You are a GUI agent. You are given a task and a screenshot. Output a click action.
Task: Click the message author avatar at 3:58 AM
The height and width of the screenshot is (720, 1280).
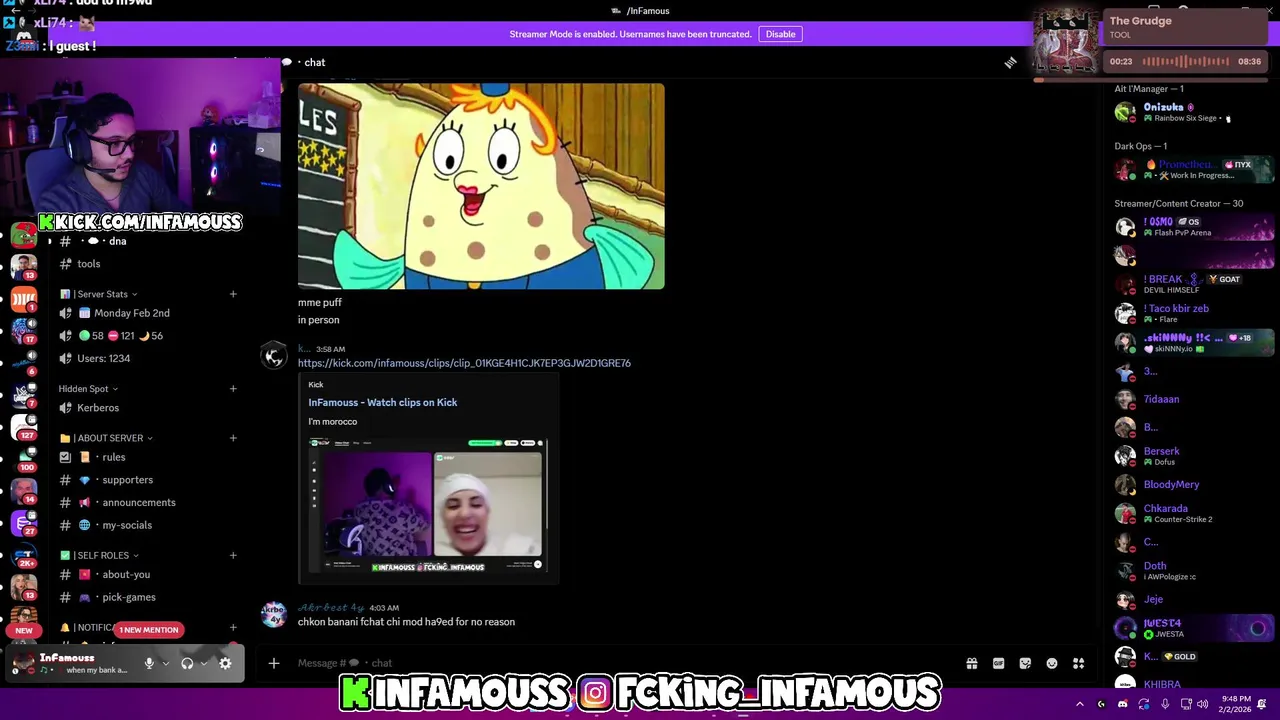(274, 355)
